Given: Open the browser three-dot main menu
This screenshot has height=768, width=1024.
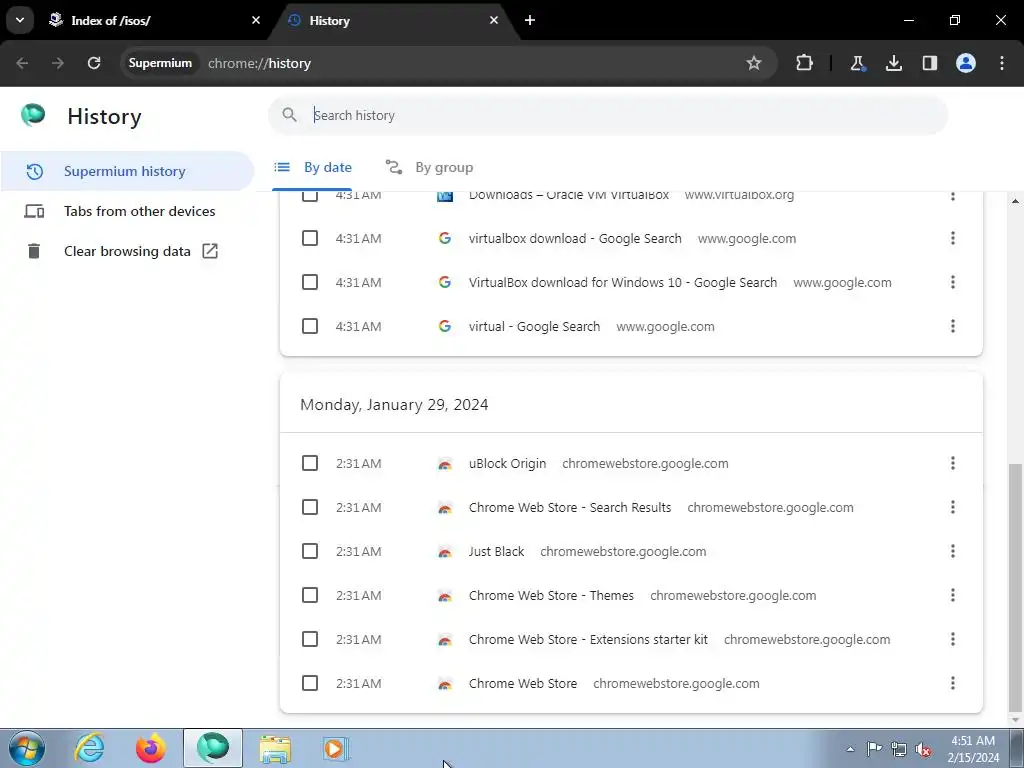Looking at the screenshot, I should 1002,63.
